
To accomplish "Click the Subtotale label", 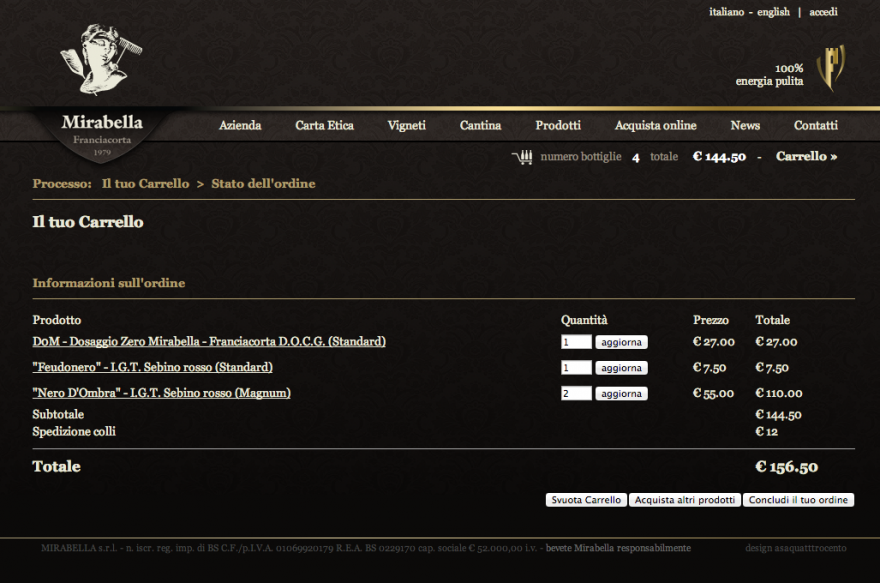I will tap(58, 415).
